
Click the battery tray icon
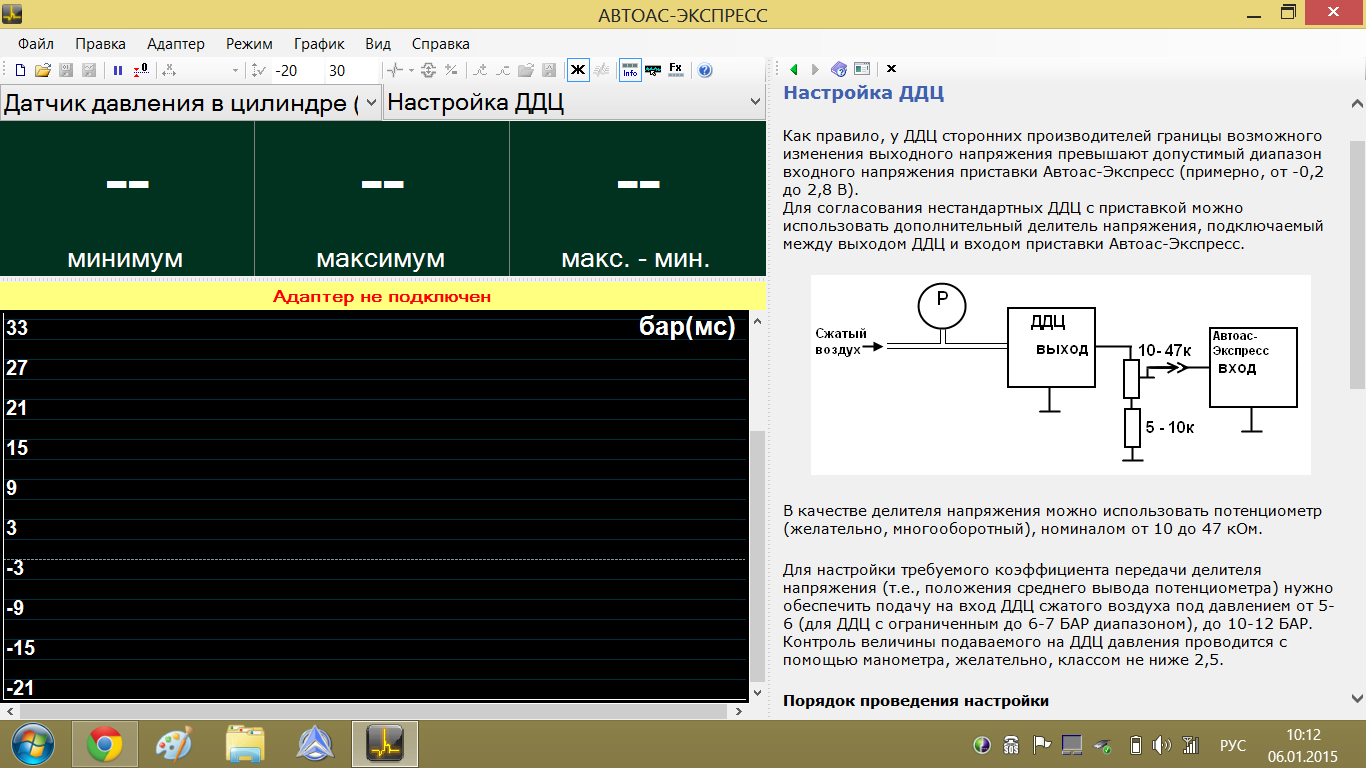pos(1135,745)
